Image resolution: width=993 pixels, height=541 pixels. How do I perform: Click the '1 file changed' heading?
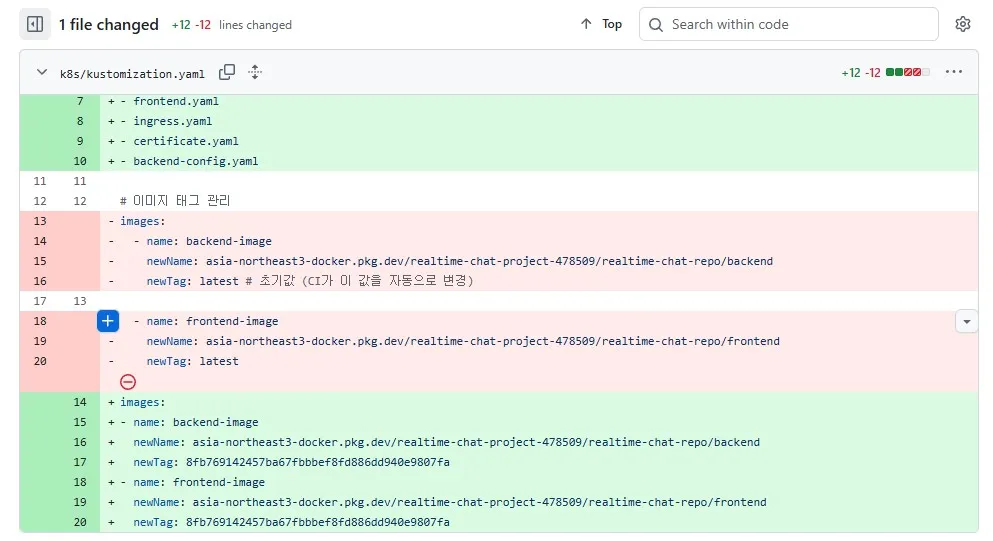(108, 24)
